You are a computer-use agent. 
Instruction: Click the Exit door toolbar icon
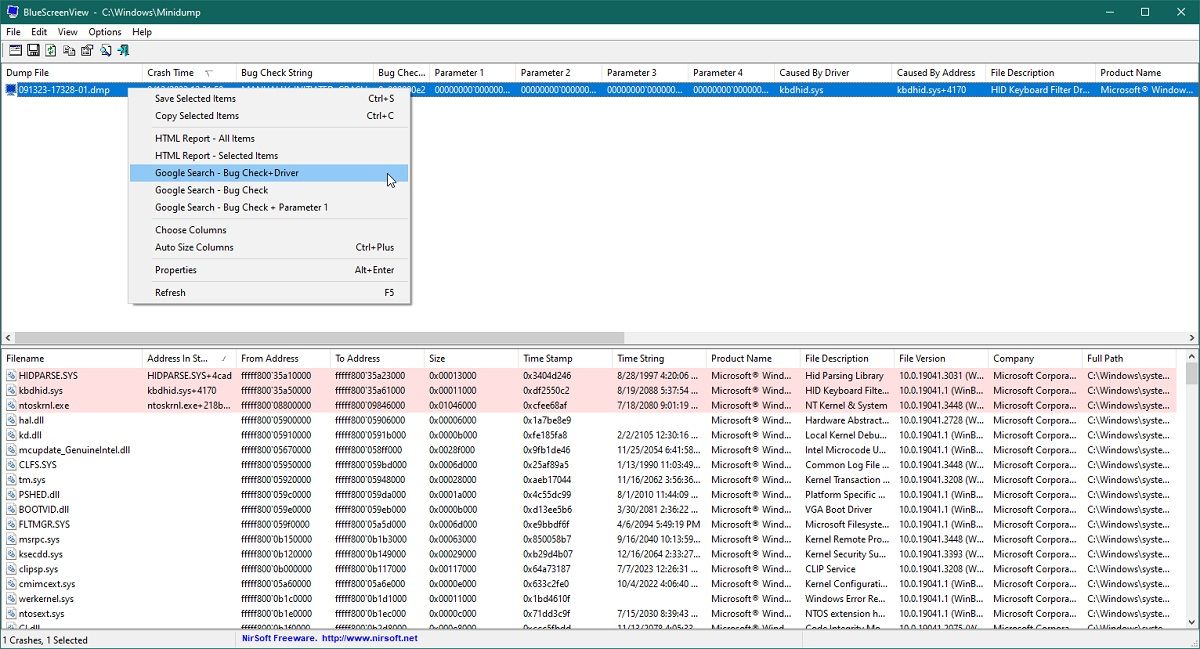123,50
